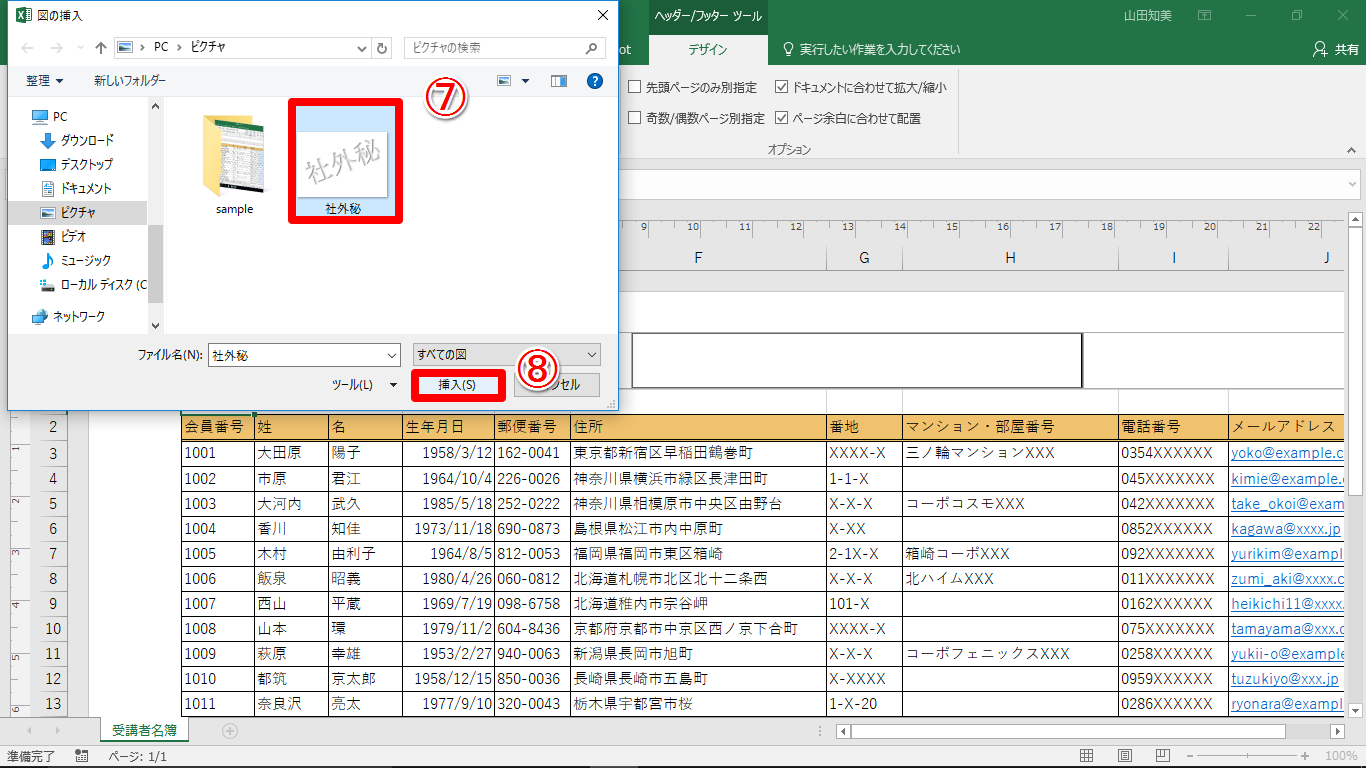This screenshot has height=768, width=1366.
Task: Go forward in the file dialog
Action: 56,48
